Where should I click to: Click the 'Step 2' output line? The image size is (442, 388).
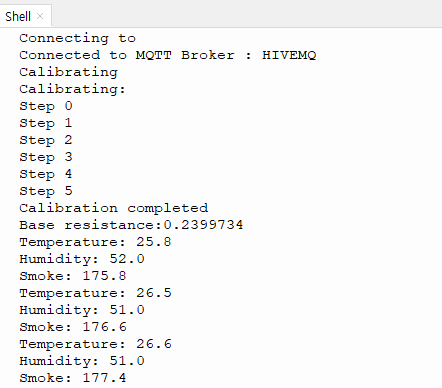(x=46, y=140)
